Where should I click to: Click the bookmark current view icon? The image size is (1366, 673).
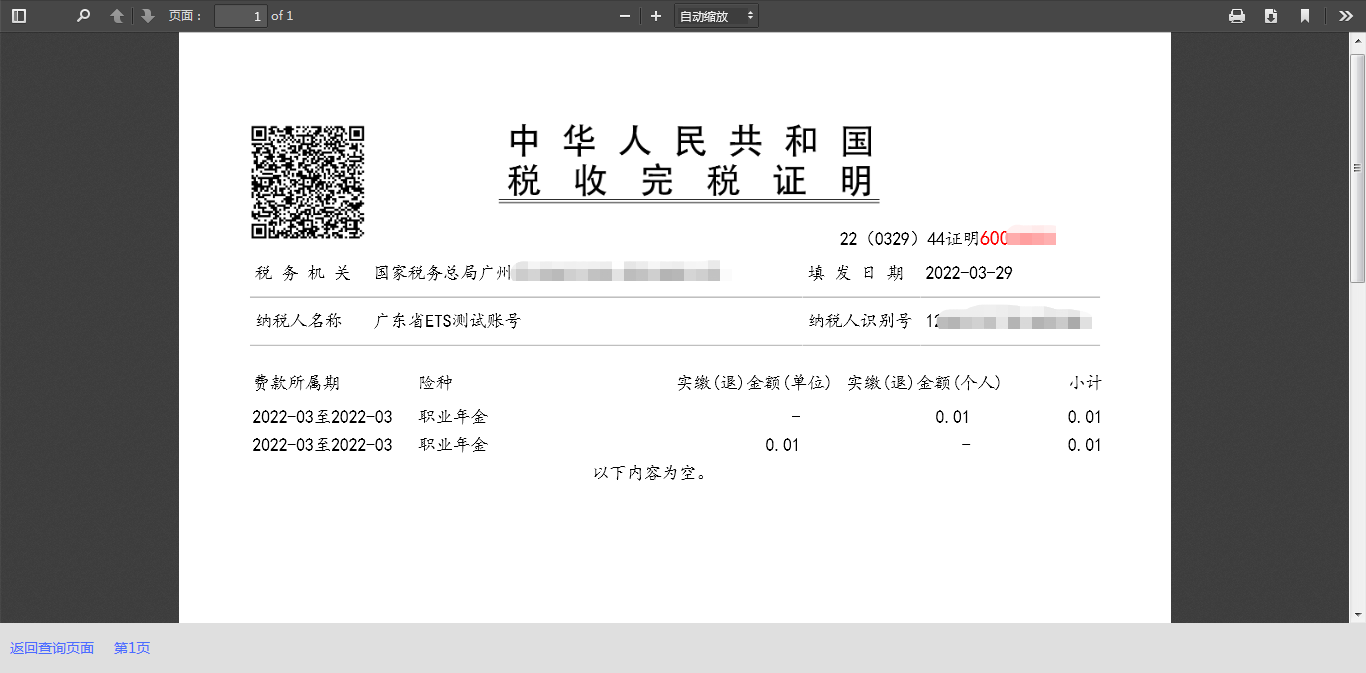[1305, 16]
